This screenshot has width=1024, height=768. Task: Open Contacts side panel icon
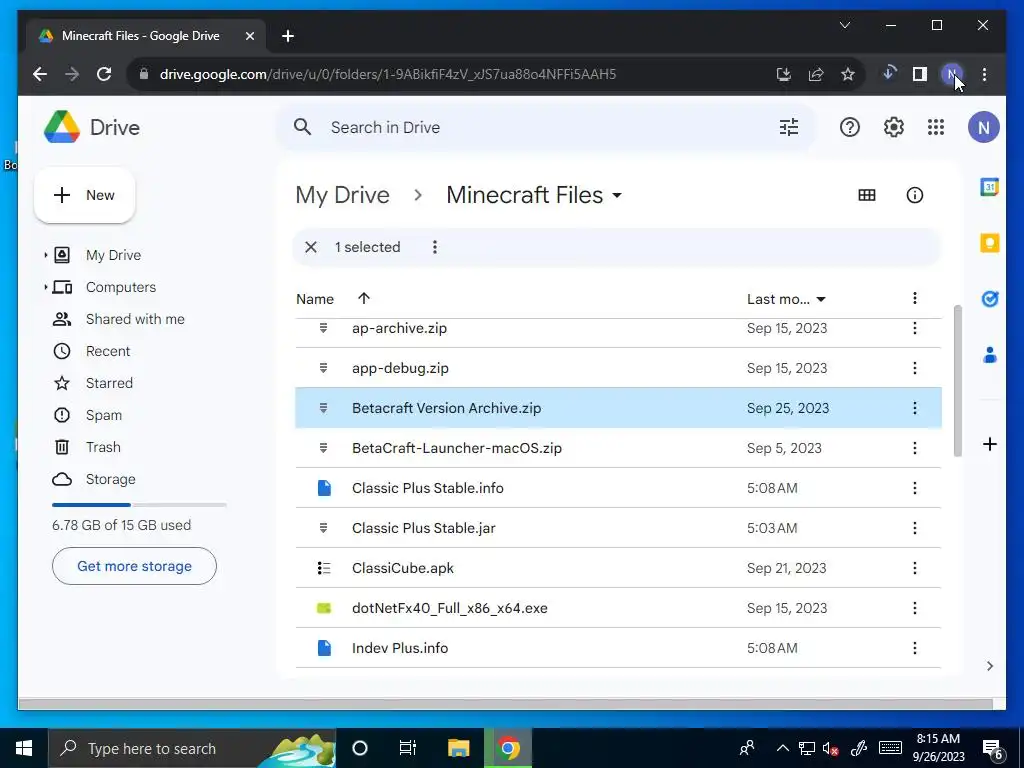[989, 355]
